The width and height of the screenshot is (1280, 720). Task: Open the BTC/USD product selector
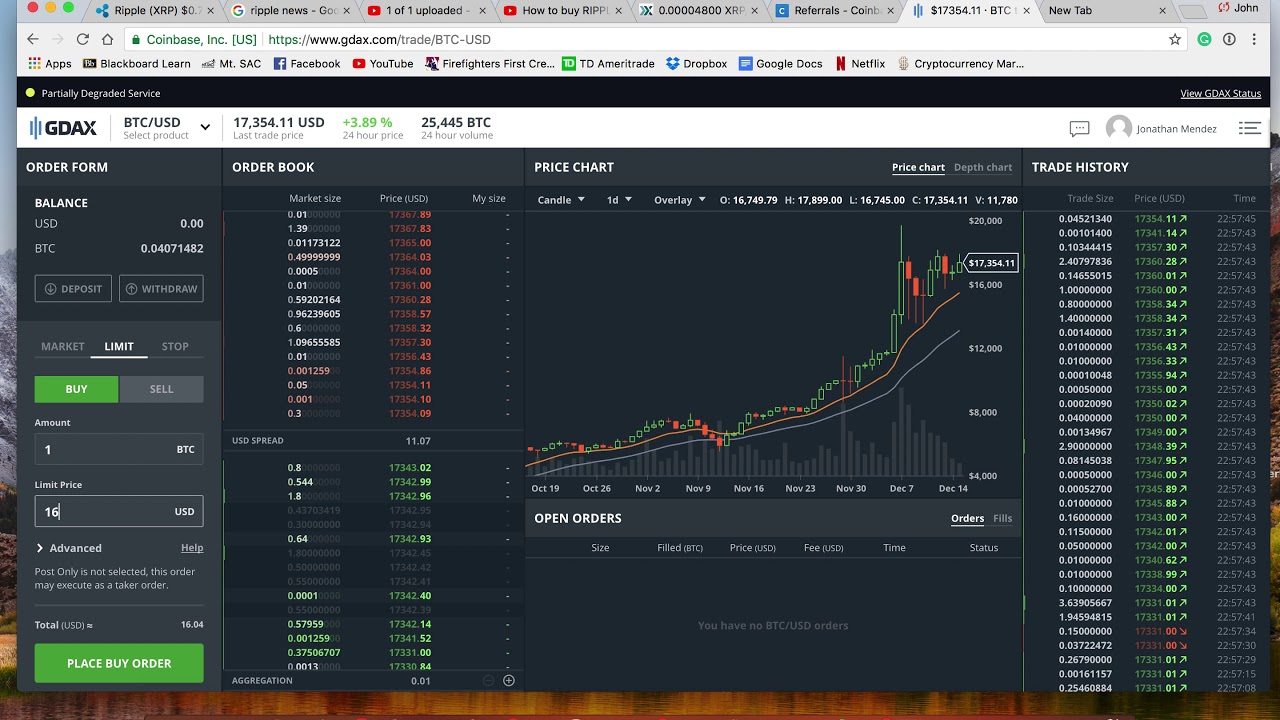coord(166,127)
